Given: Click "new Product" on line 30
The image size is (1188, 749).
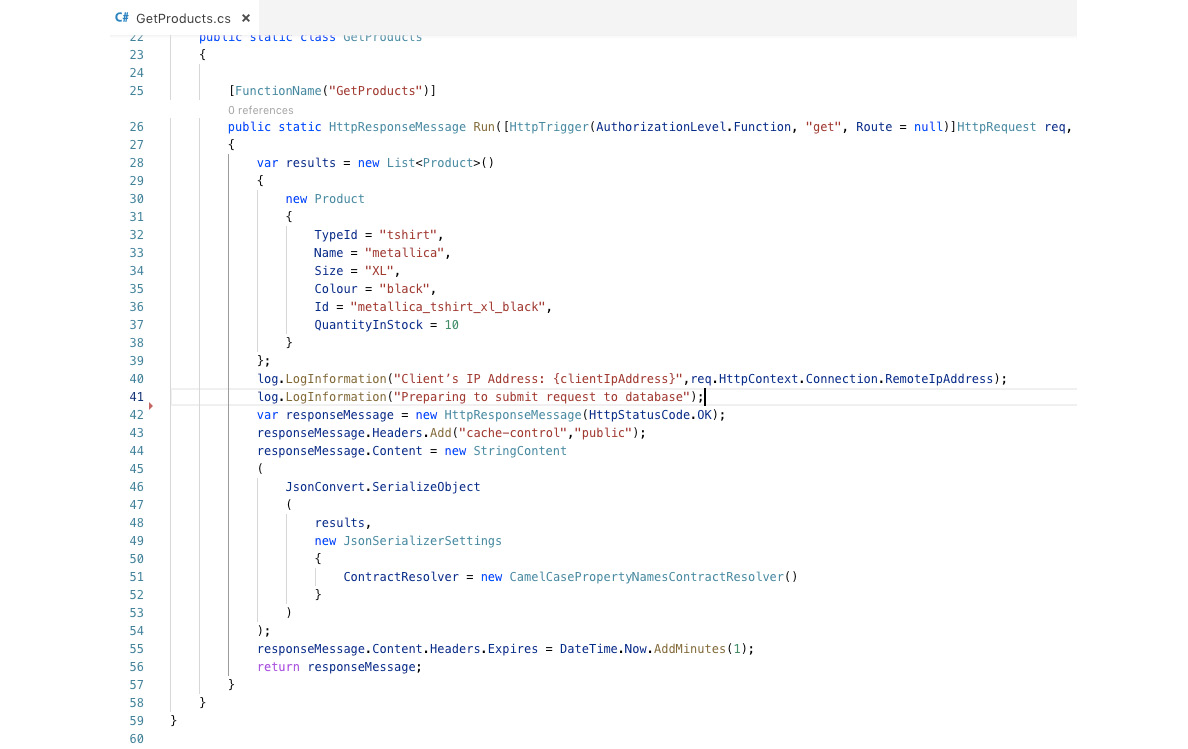Looking at the screenshot, I should 325,198.
